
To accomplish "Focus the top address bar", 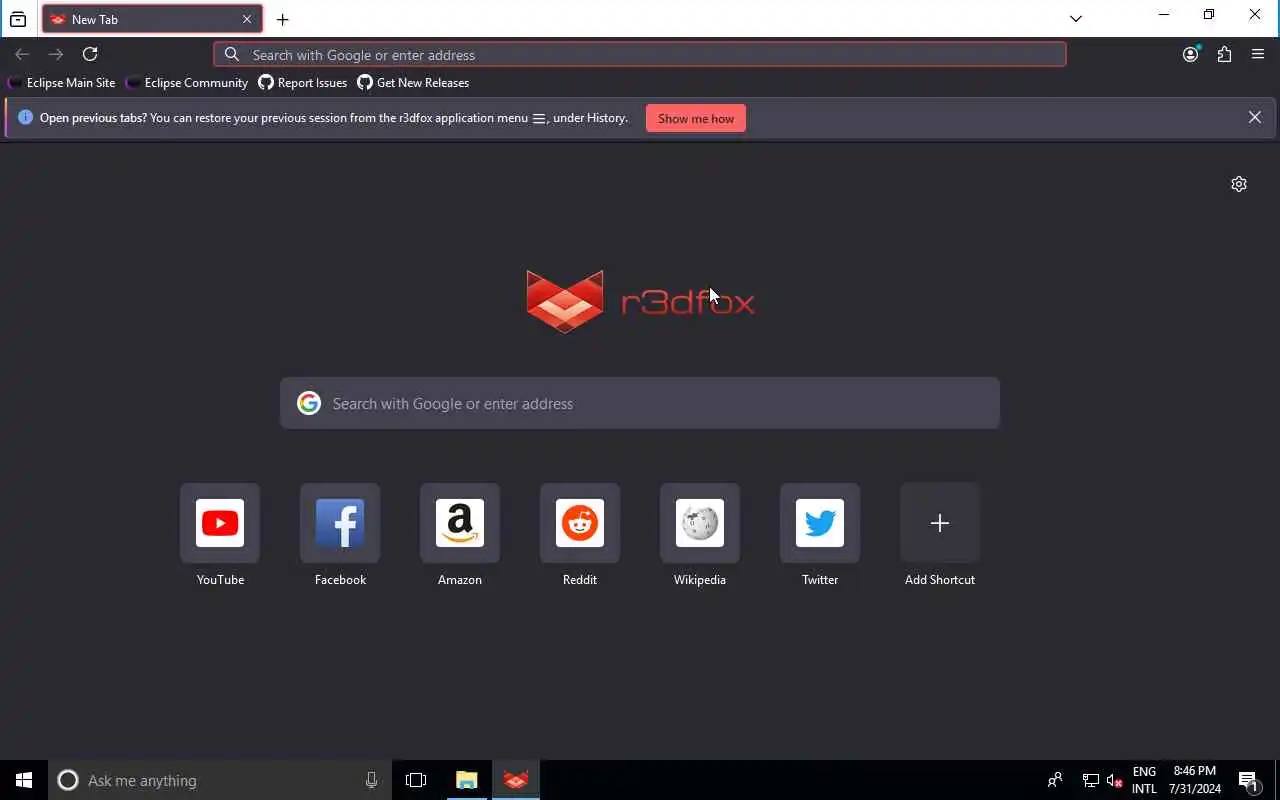I will (640, 54).
